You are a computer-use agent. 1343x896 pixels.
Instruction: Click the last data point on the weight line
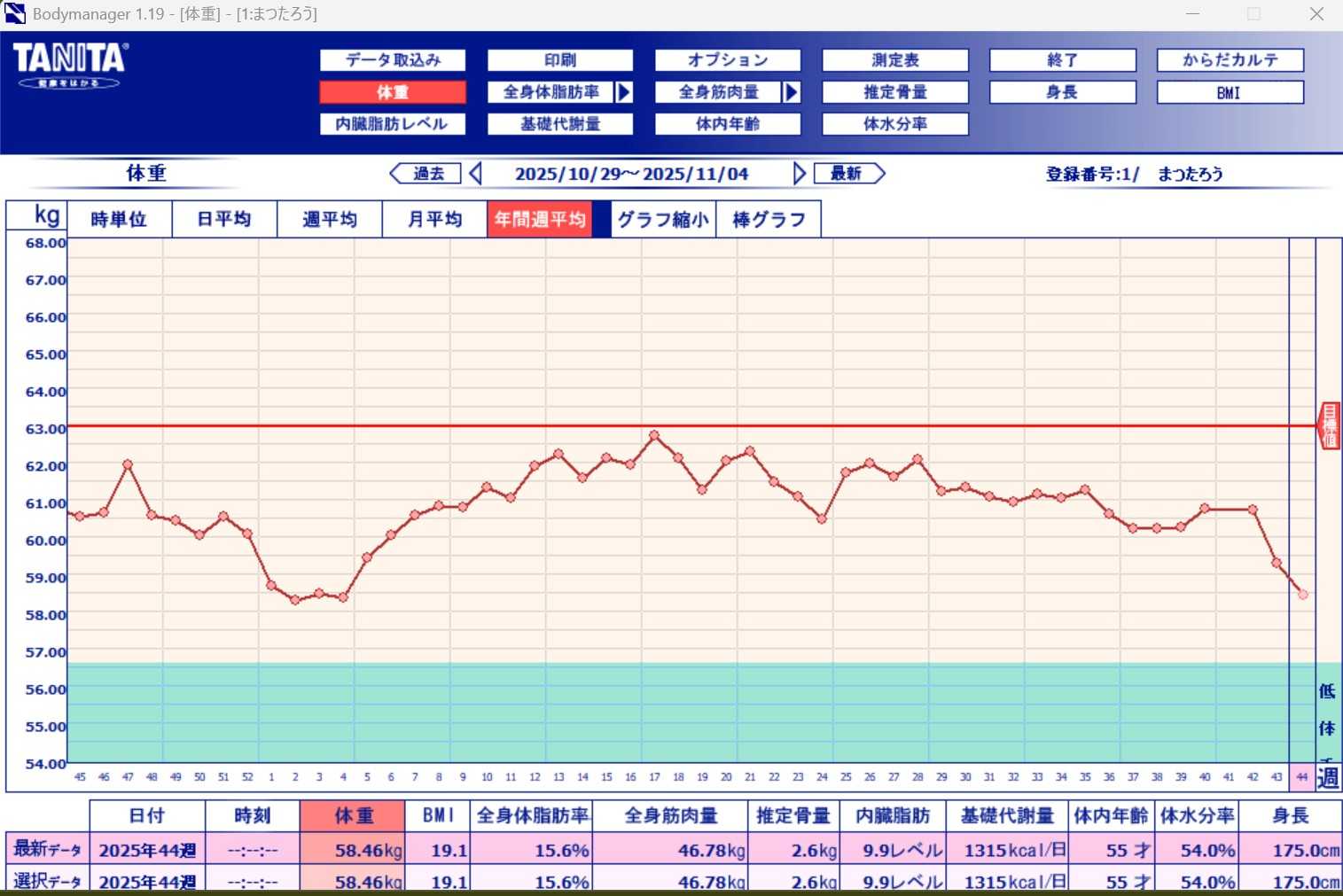(x=1302, y=595)
